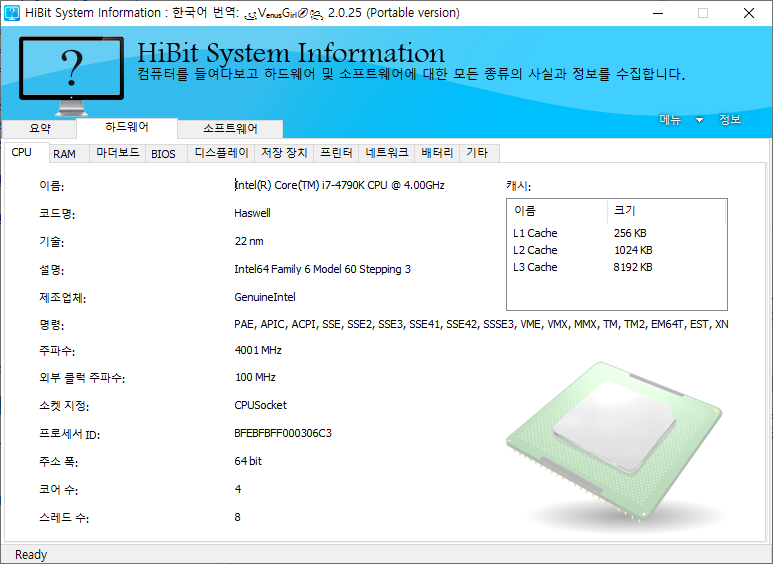
Task: Switch to the 소프트웨어 tab
Action: pyautogui.click(x=230, y=129)
